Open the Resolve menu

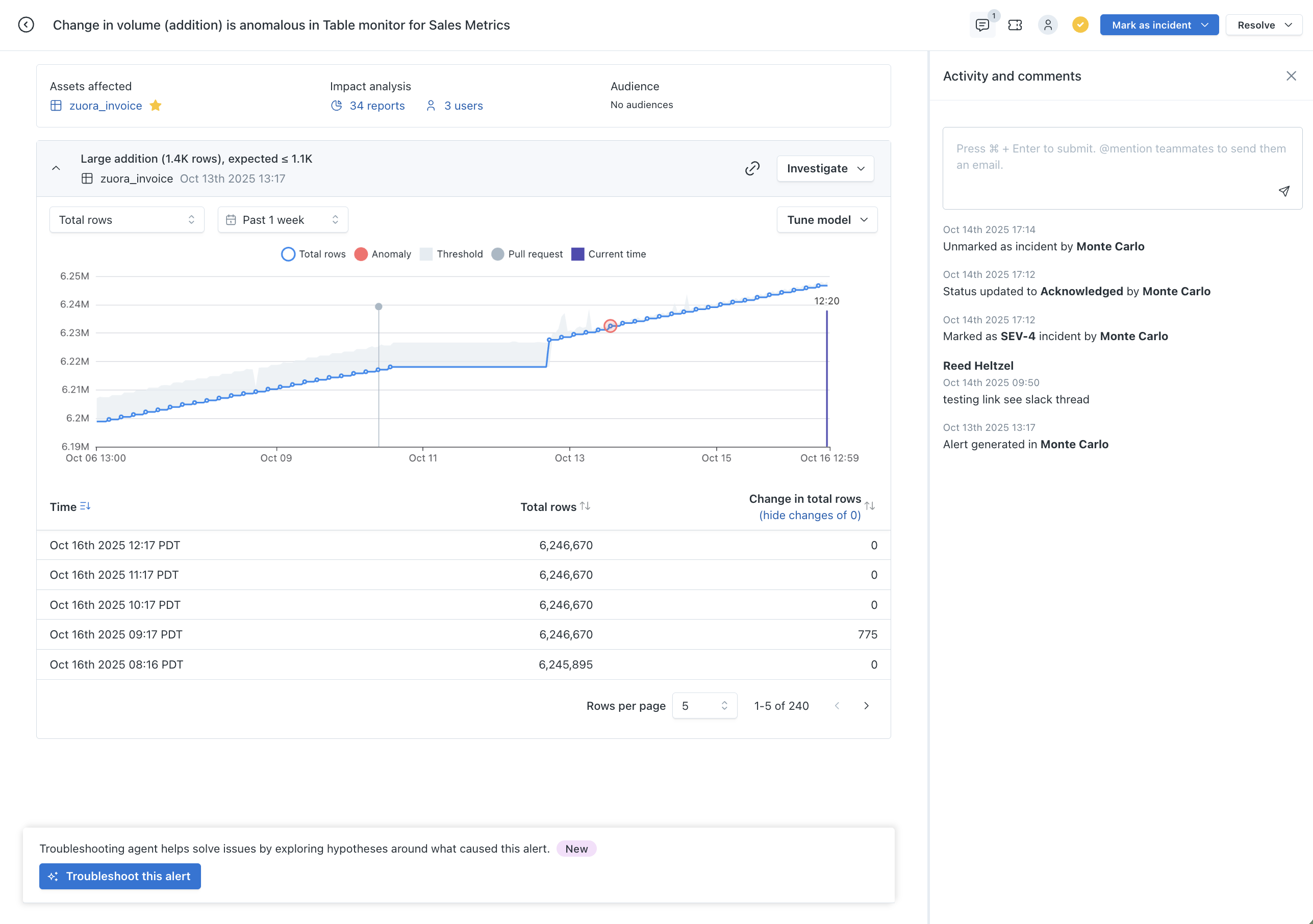coord(1264,24)
